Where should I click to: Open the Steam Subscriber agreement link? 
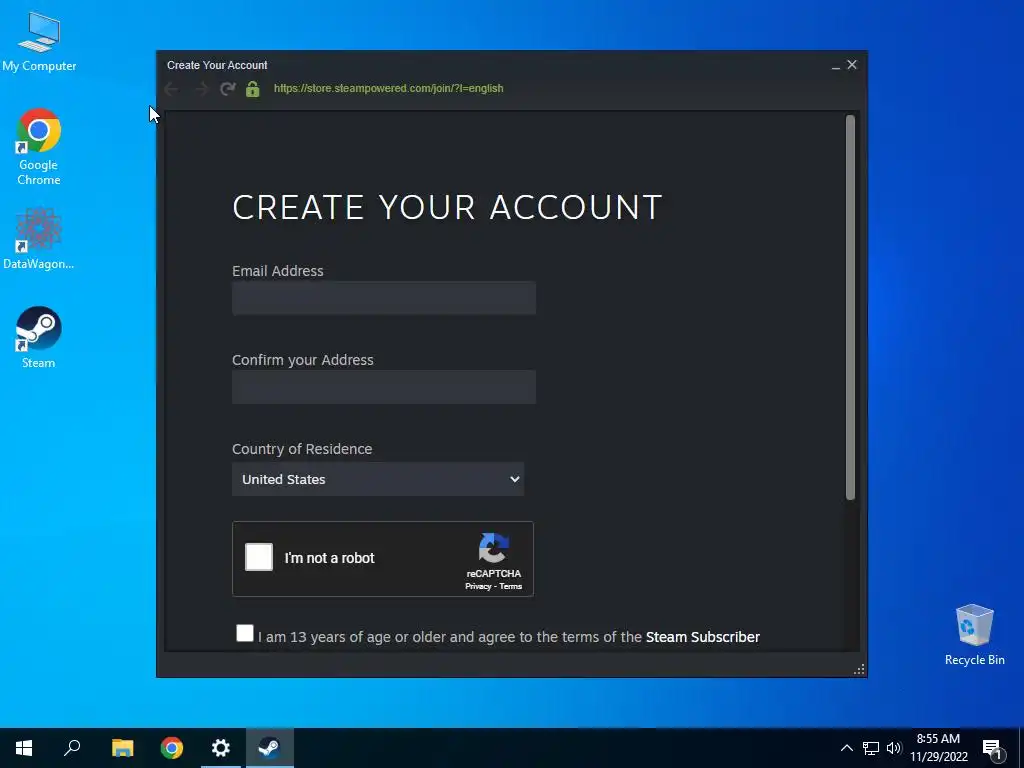(x=703, y=637)
